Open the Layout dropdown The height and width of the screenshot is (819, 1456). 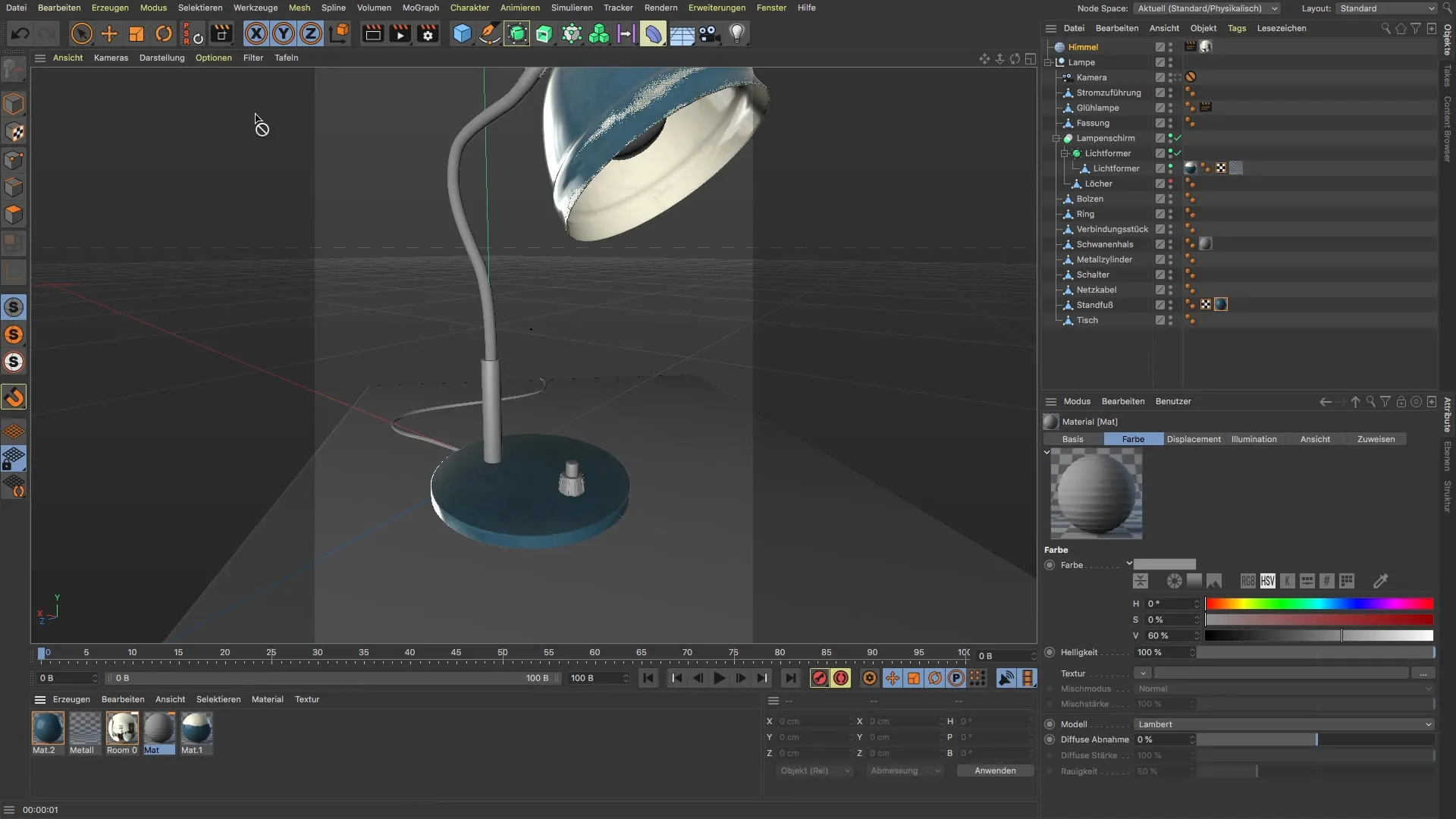[x=1386, y=8]
